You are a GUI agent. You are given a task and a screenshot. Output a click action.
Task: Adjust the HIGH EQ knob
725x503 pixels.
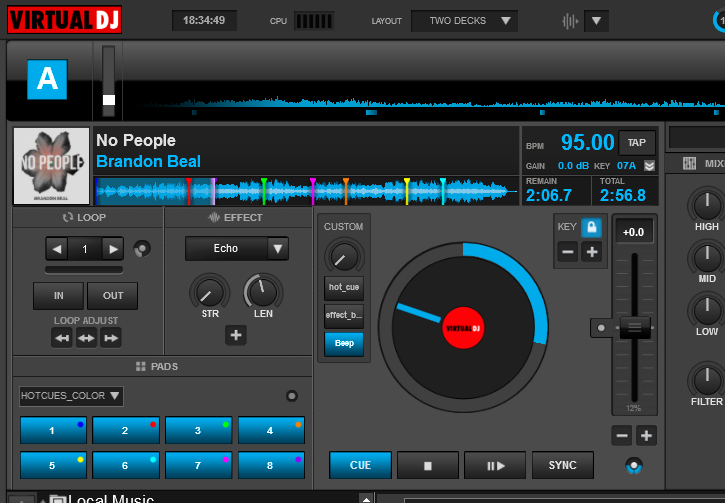click(707, 205)
